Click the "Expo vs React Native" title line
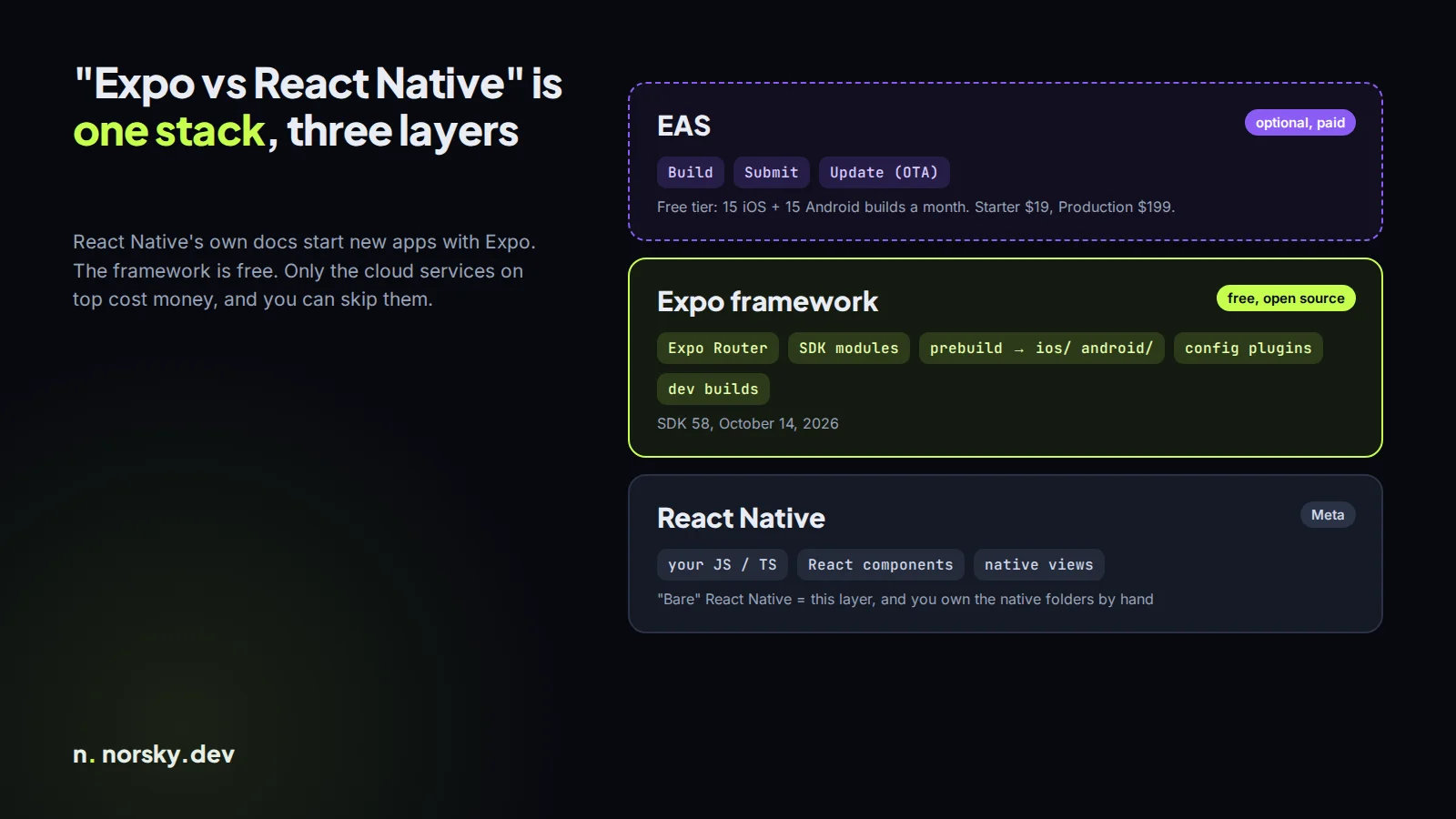 318,84
